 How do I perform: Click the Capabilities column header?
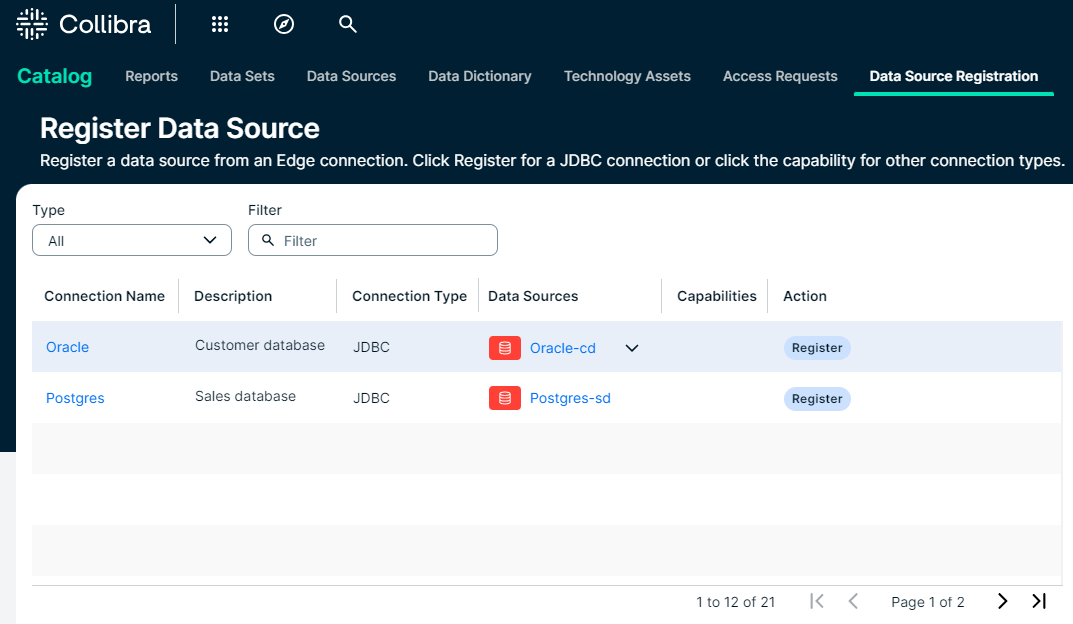(x=716, y=296)
